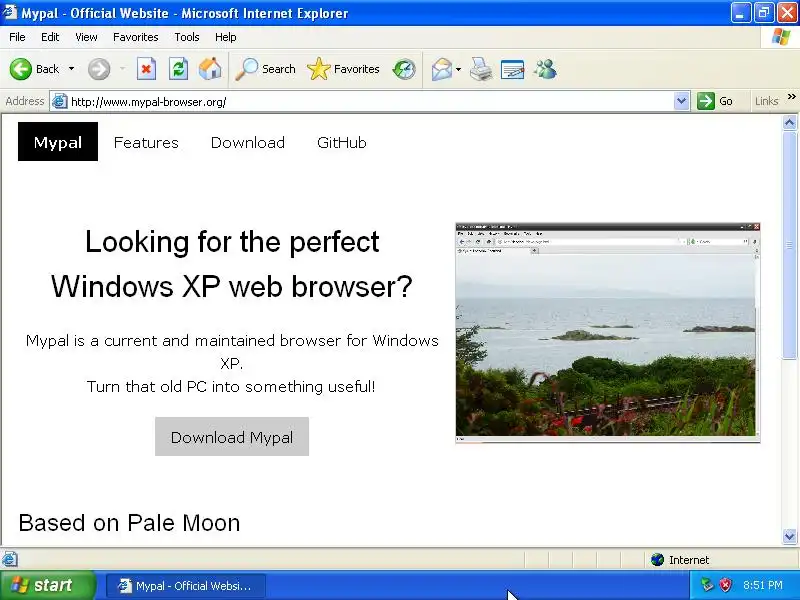Open the Tools menu
The width and height of the screenshot is (800, 600).
point(187,37)
